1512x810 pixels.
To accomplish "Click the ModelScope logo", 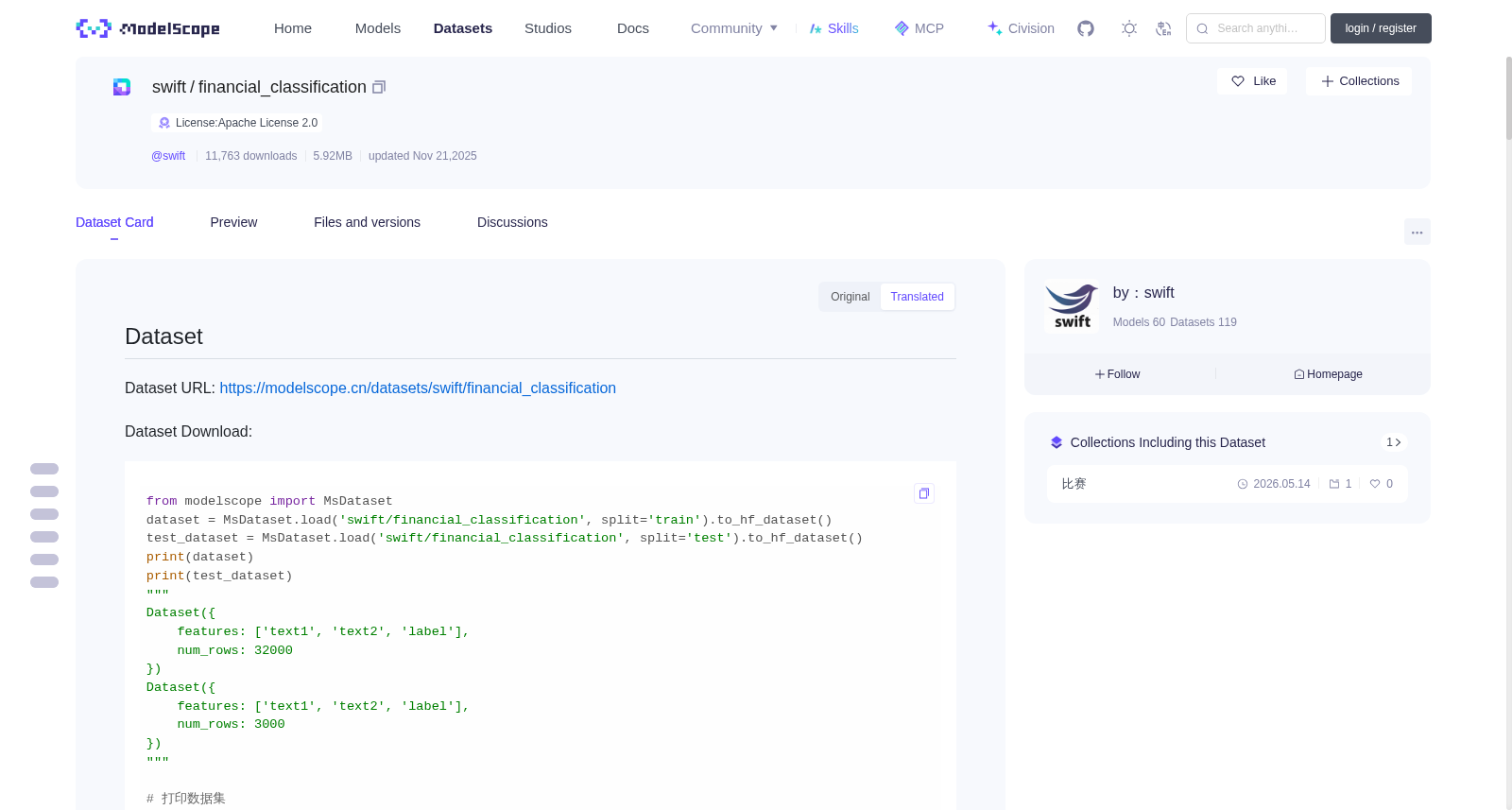I will [x=147, y=28].
